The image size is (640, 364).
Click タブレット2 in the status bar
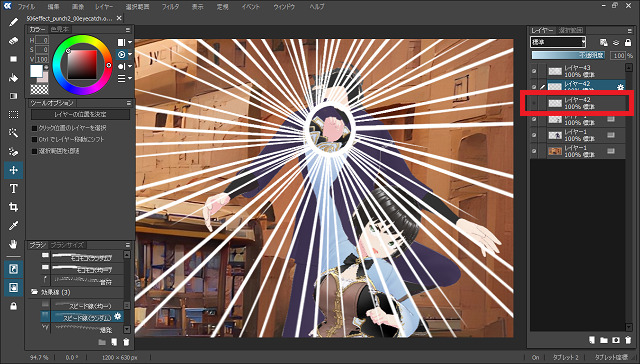click(x=565, y=357)
